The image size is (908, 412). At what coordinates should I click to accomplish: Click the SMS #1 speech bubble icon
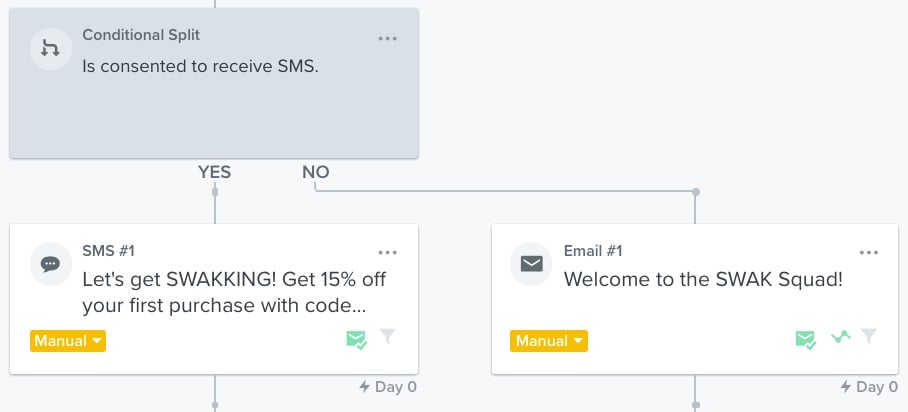pyautogui.click(x=50, y=265)
